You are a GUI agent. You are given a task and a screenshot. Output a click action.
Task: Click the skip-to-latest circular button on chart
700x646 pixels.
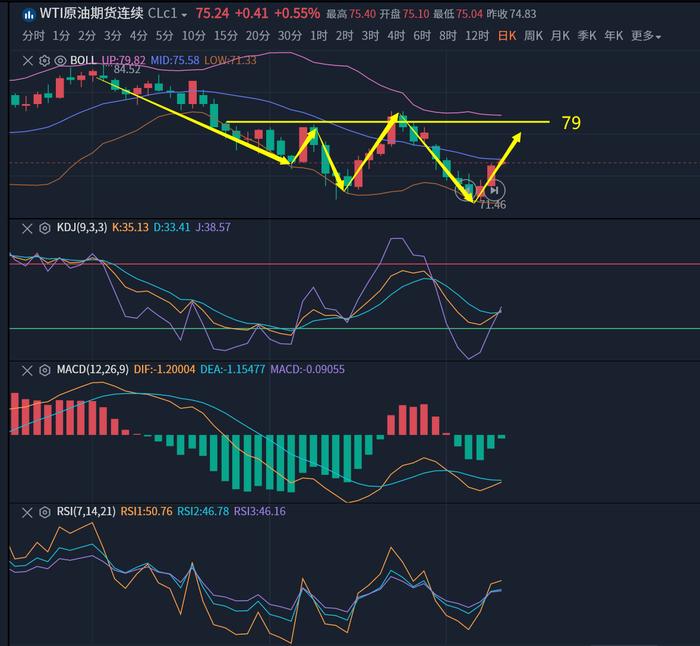point(496,190)
